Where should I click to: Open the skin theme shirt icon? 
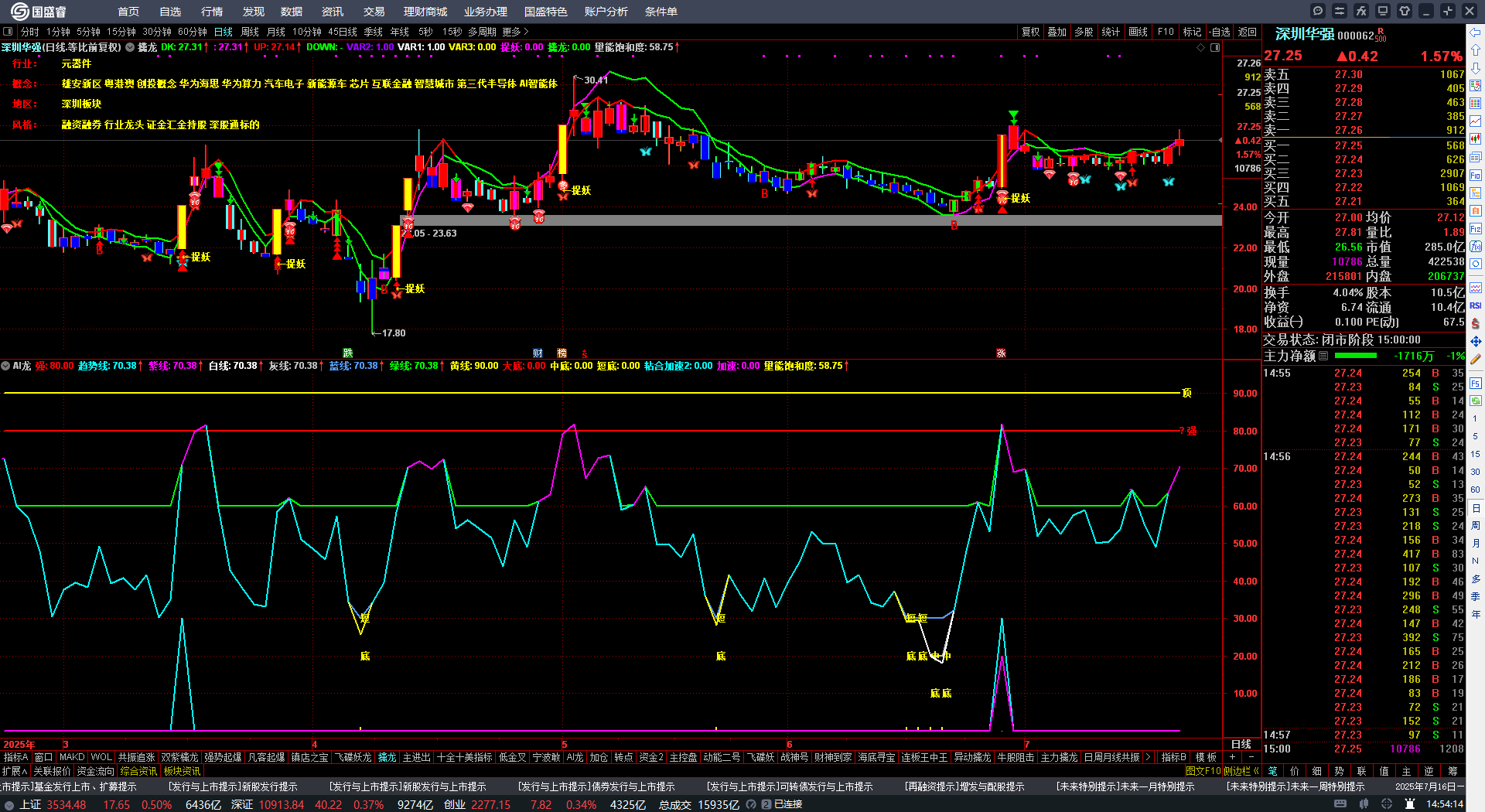(x=1405, y=11)
